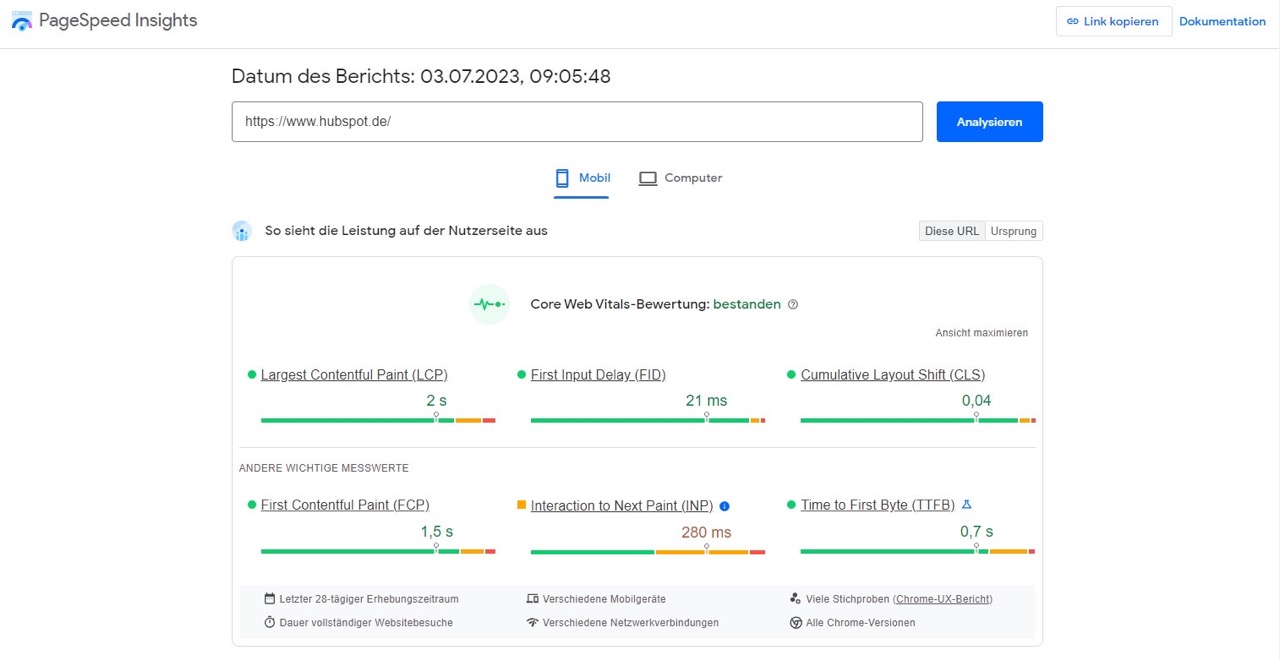Open the Interaction to Next Paint (INP) link
The height and width of the screenshot is (661, 1280).
pyautogui.click(x=622, y=506)
